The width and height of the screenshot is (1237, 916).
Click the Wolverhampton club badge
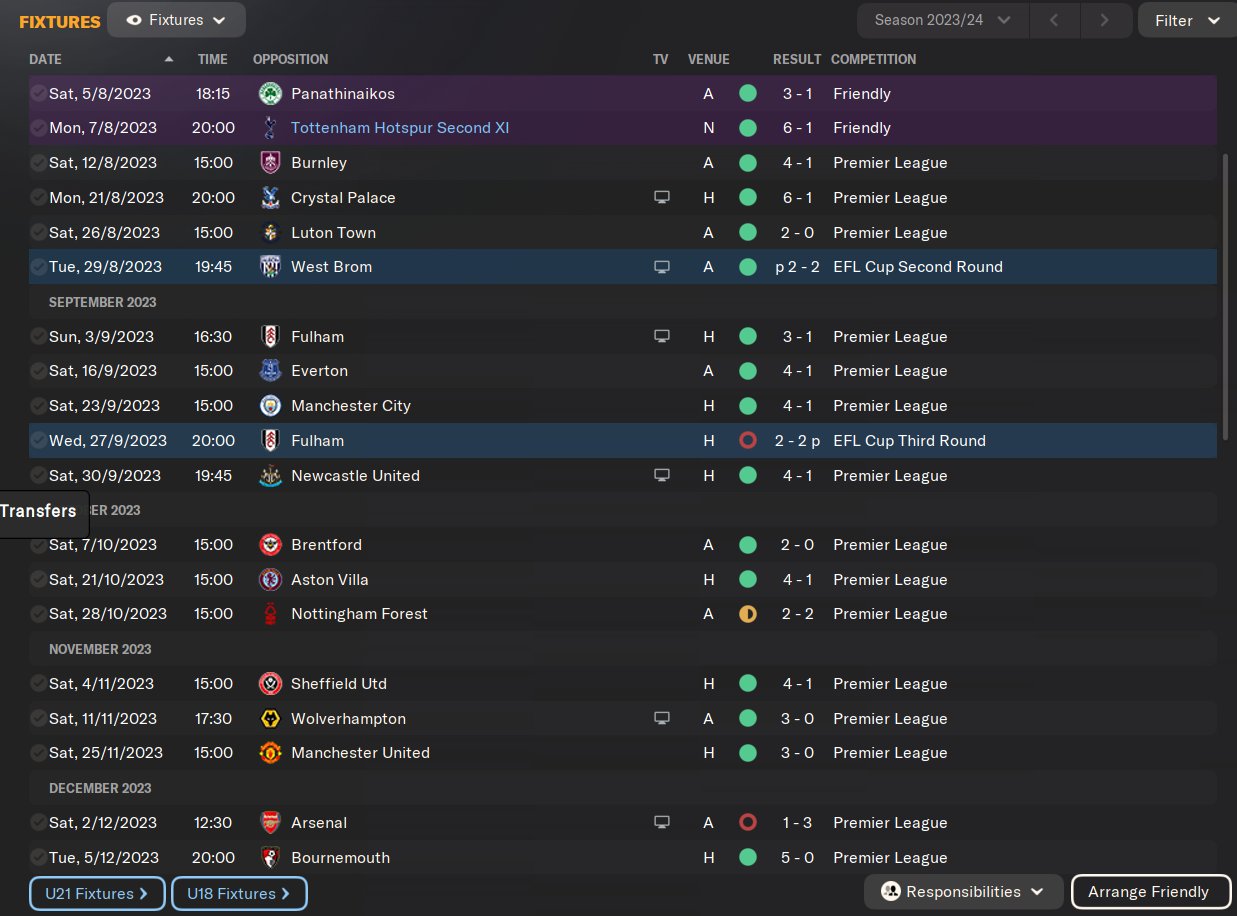[269, 719]
